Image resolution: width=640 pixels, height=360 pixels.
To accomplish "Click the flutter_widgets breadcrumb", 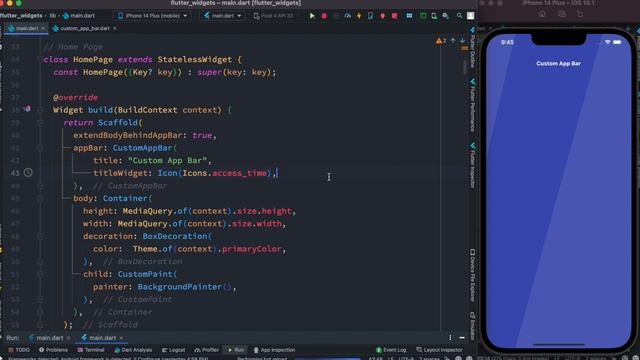I will (21, 16).
